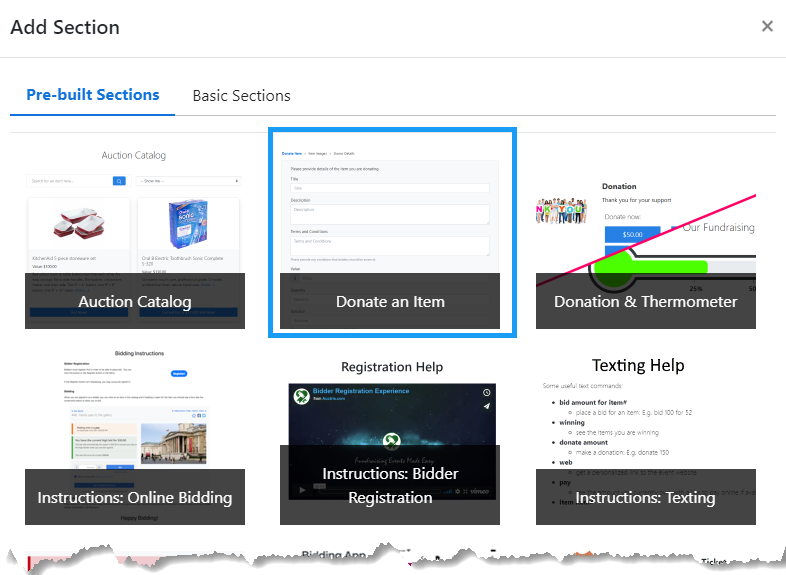This screenshot has height=575, width=786.
Task: Select the Pre-built Sections tab
Action: (93, 95)
